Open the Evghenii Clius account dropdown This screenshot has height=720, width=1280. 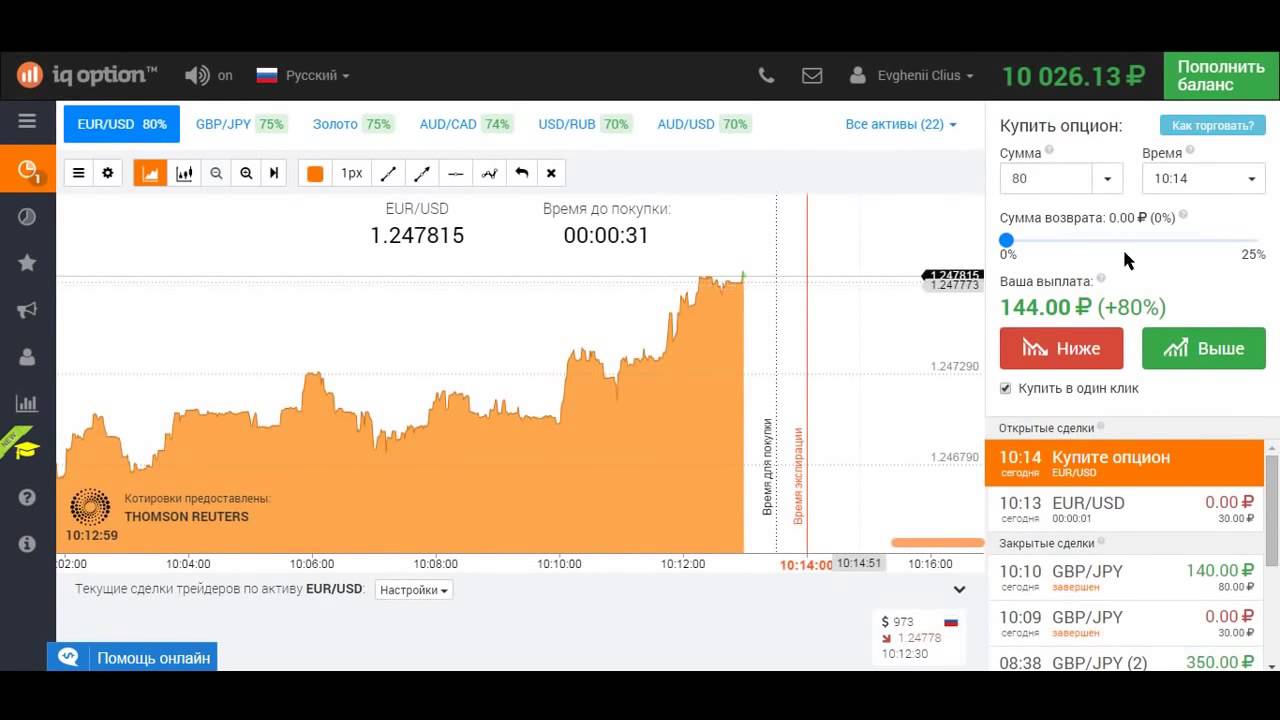point(912,75)
